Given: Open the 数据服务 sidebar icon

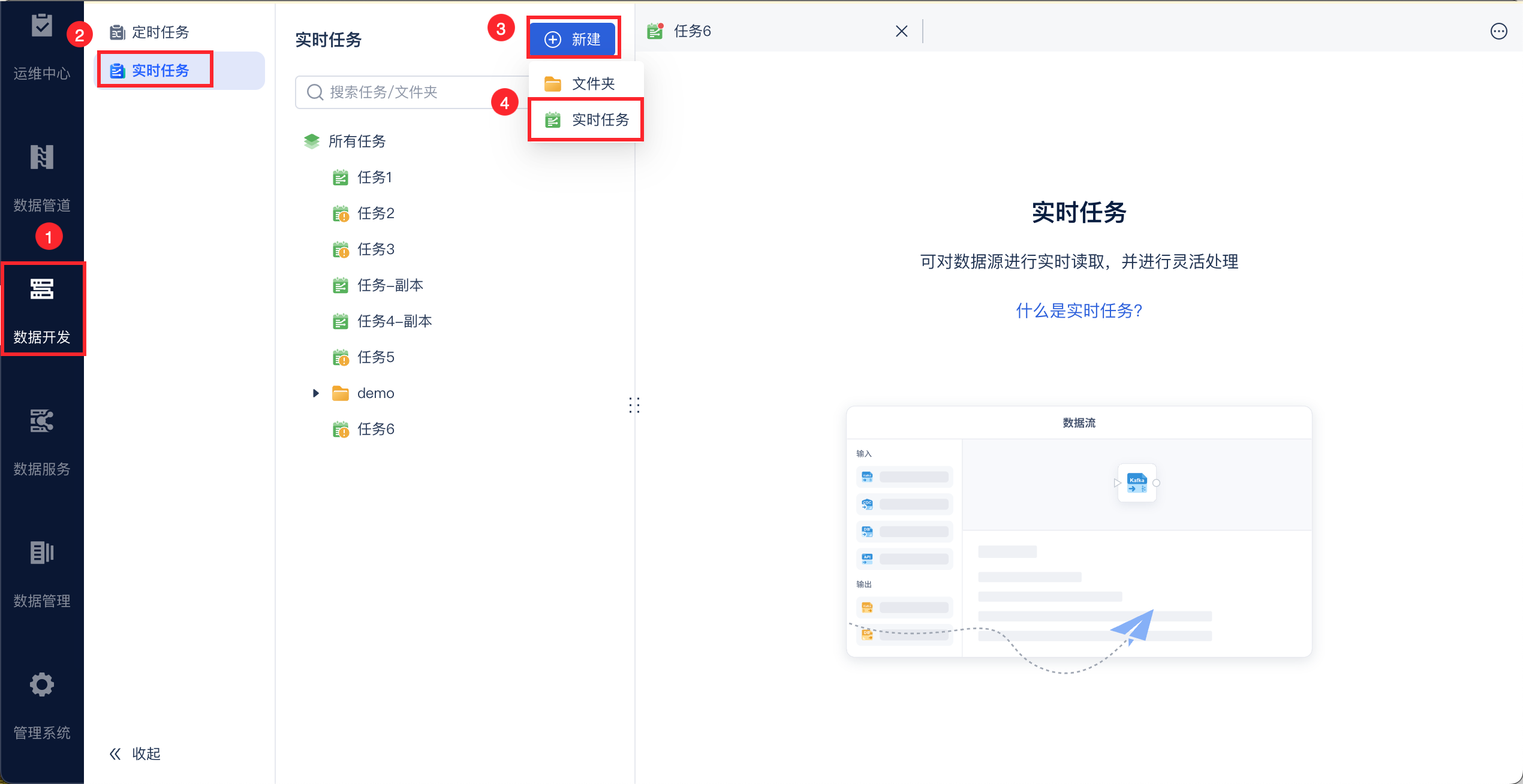Looking at the screenshot, I should pos(41,421).
